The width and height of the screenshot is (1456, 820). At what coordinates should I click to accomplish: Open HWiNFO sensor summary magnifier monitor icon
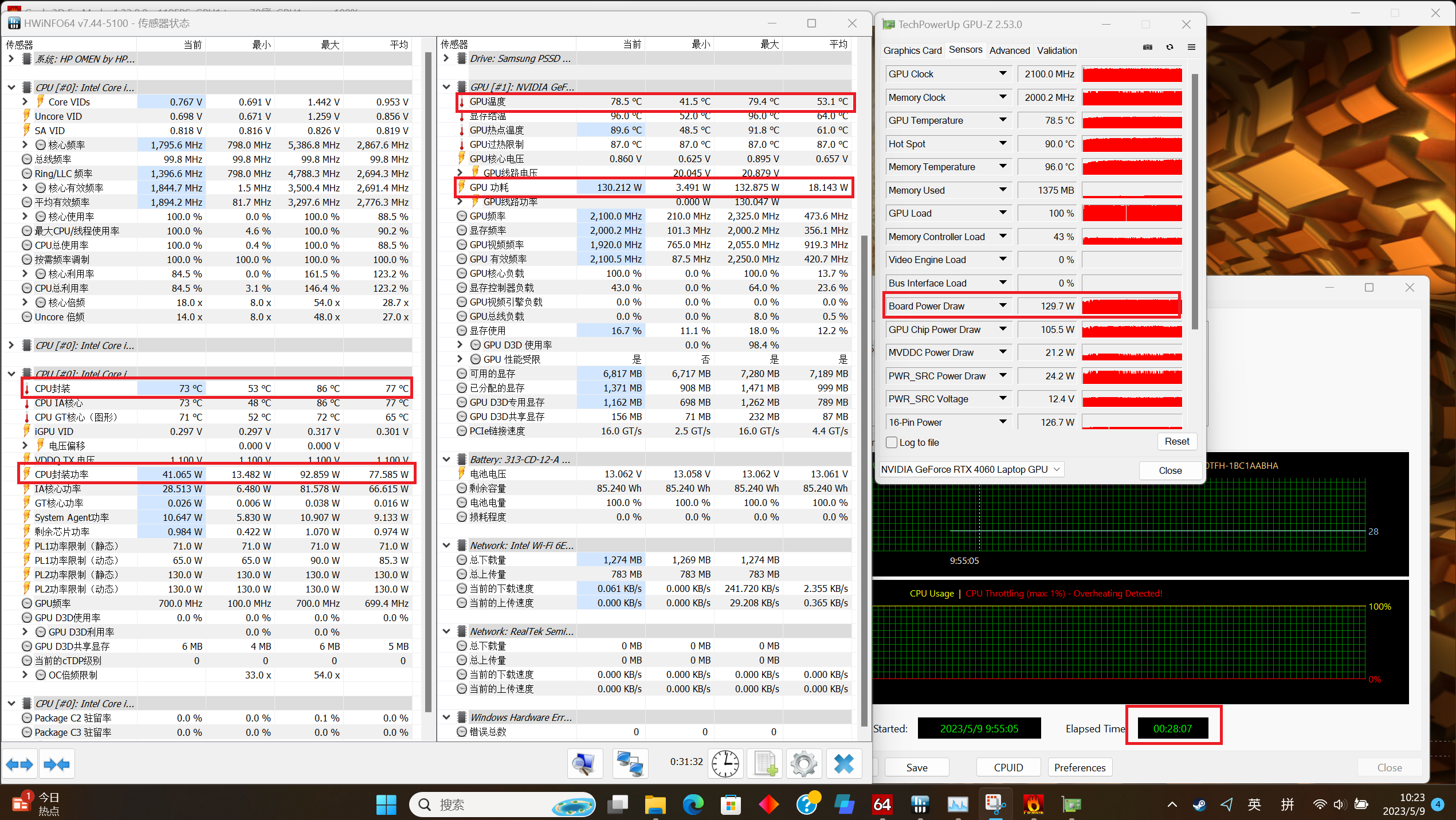[x=584, y=764]
